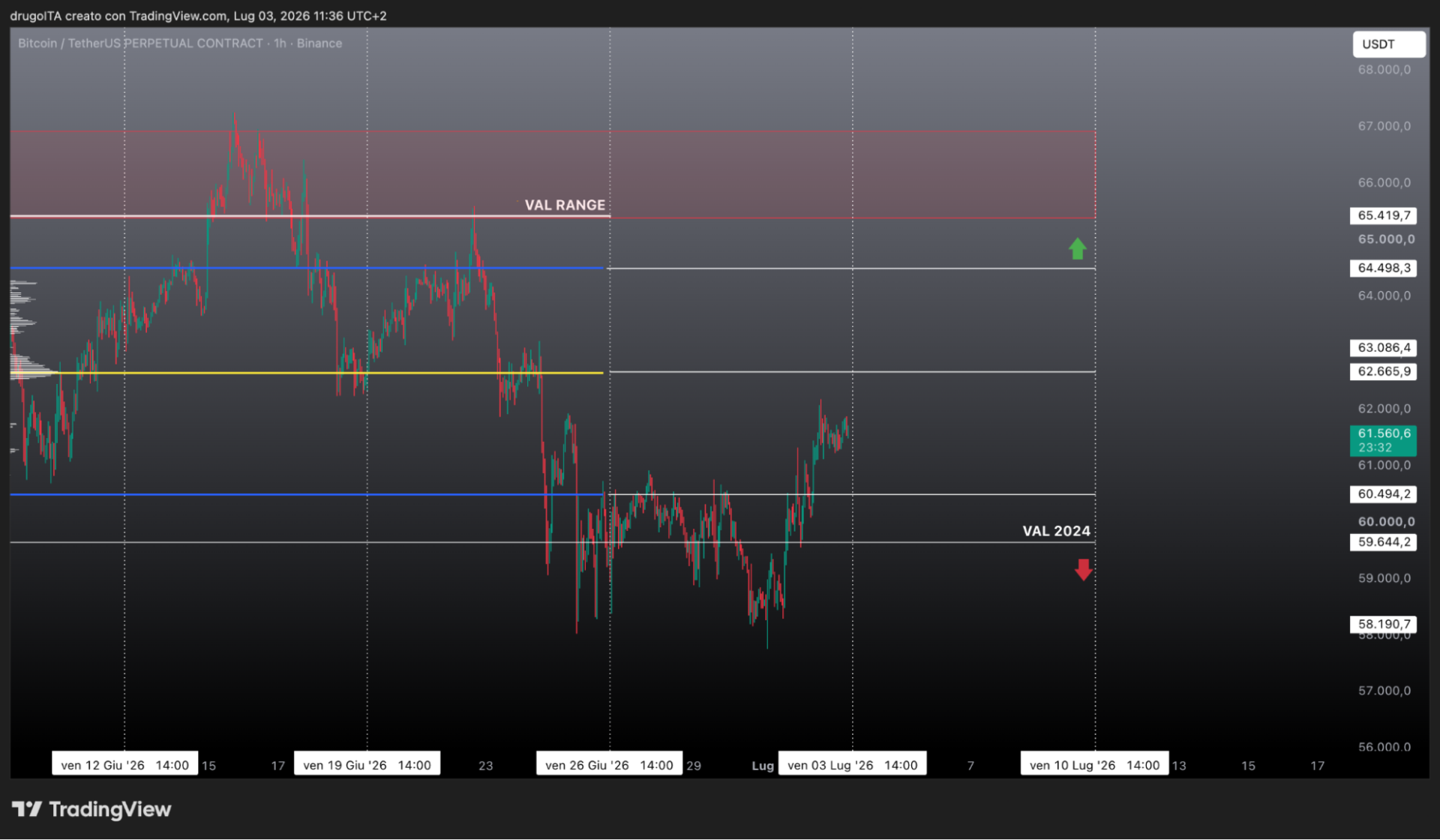Click the 67.000,0 price axis tick
Image resolution: width=1440 pixels, height=840 pixels.
(1384, 126)
